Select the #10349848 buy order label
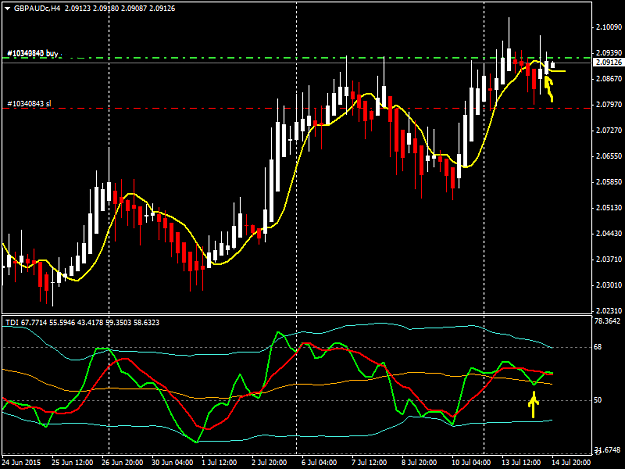The width and height of the screenshot is (625, 469). point(32,53)
